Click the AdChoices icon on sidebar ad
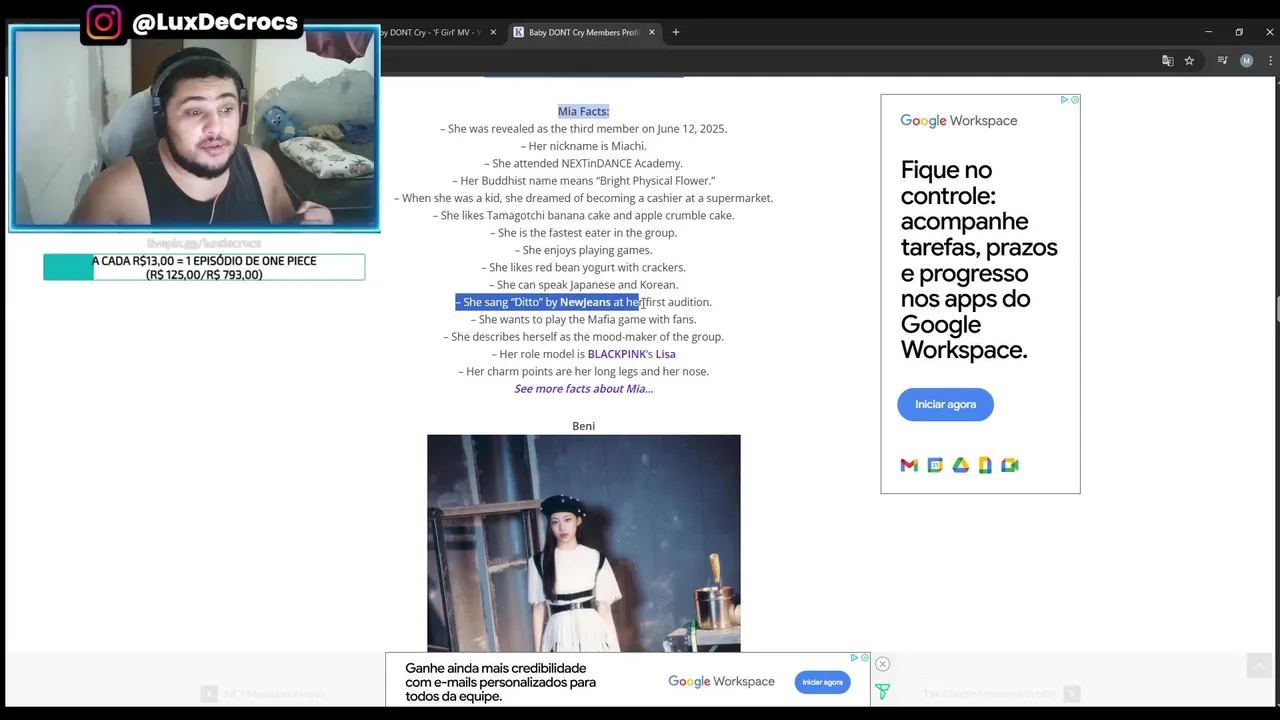This screenshot has width=1280, height=720. pos(1065,100)
